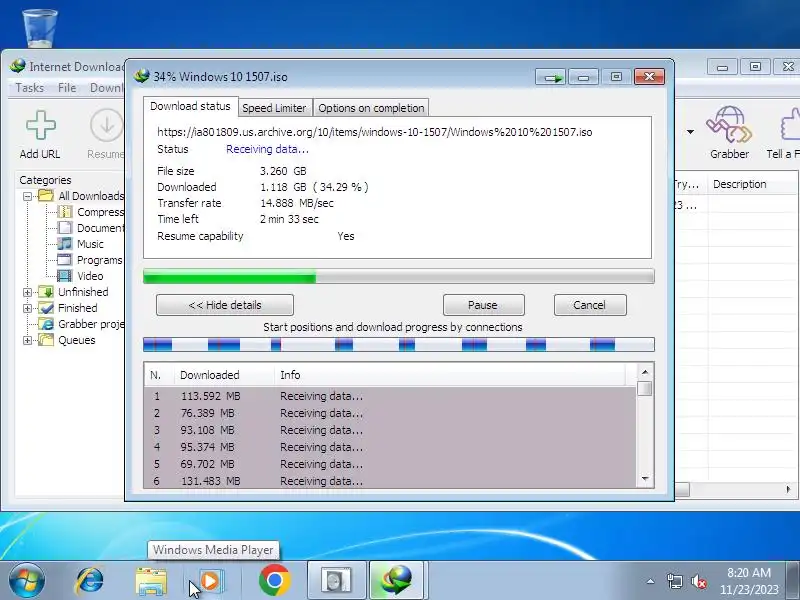This screenshot has width=800, height=600.
Task: Click the Info column header
Action: [x=450, y=375]
